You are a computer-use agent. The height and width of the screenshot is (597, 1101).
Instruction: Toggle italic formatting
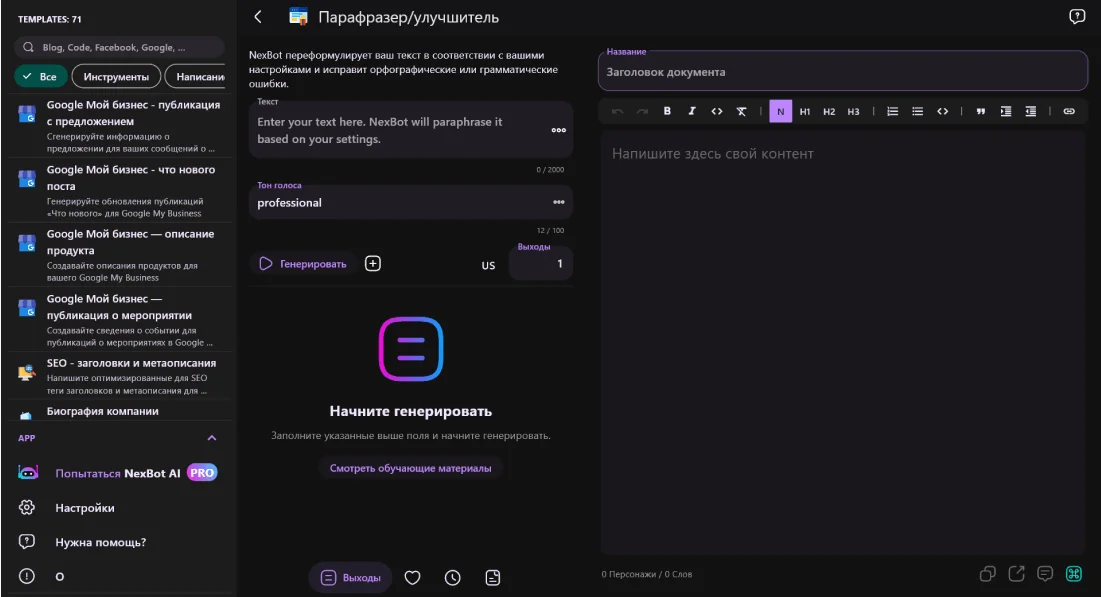[692, 111]
